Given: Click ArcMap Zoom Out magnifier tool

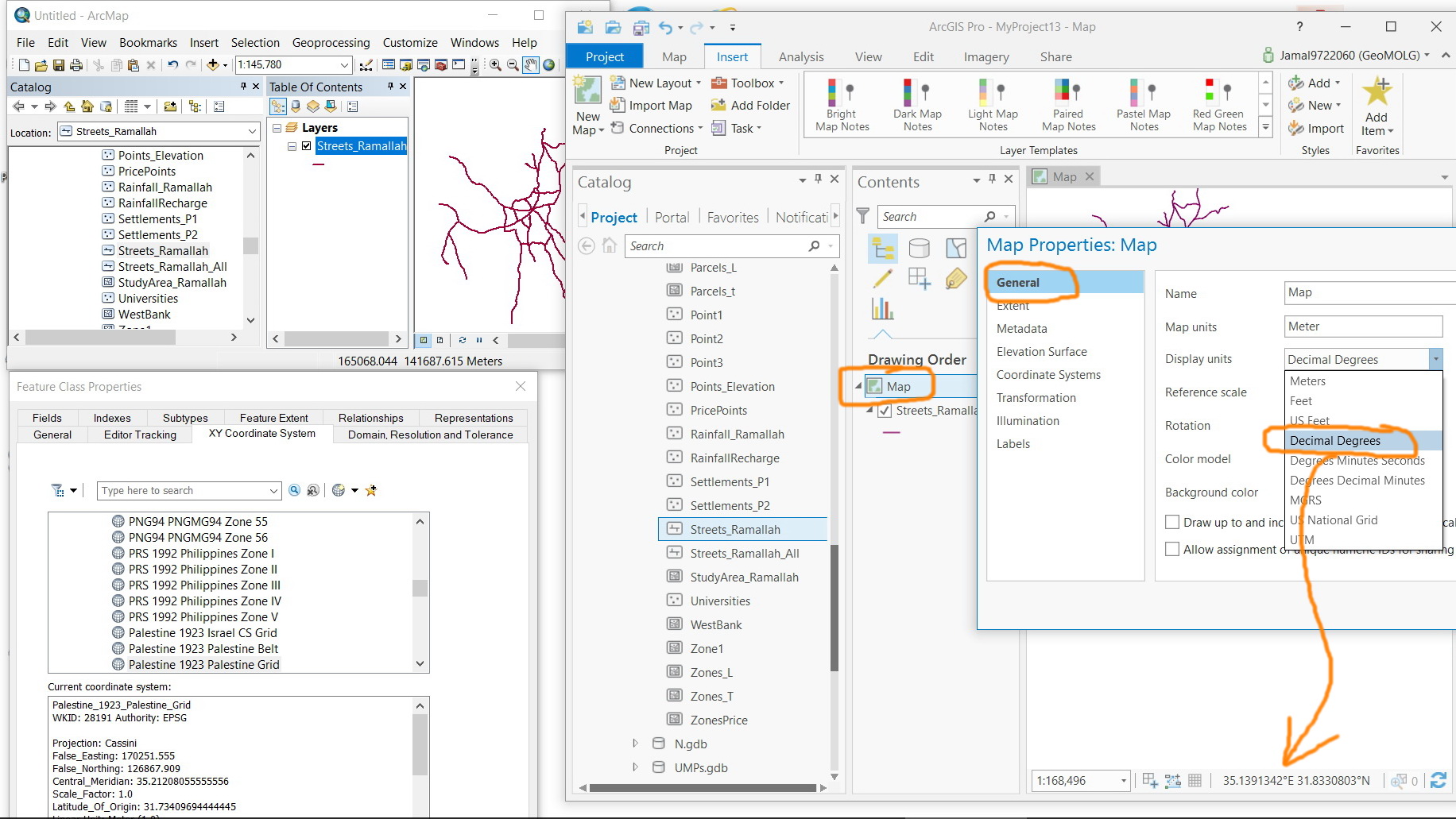Looking at the screenshot, I should point(513,65).
